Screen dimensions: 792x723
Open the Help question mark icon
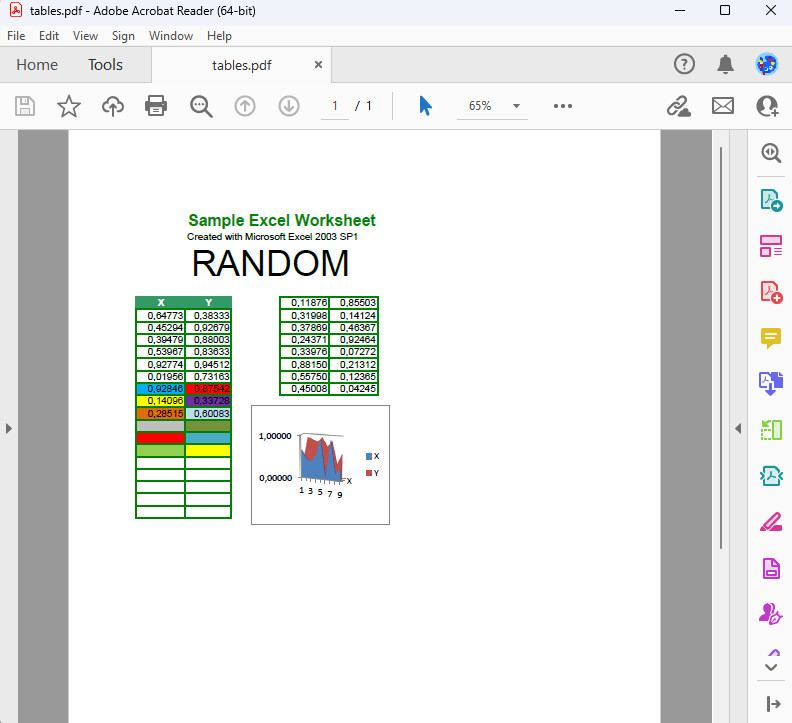(684, 64)
